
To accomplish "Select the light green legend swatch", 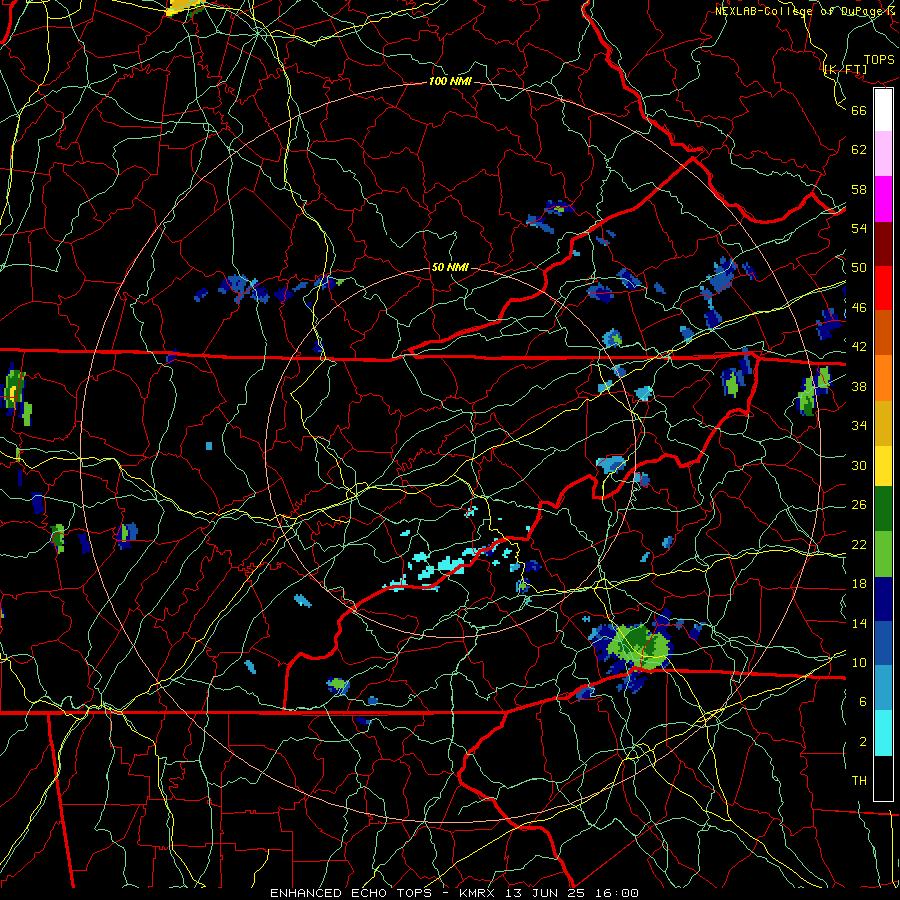I will point(883,554).
